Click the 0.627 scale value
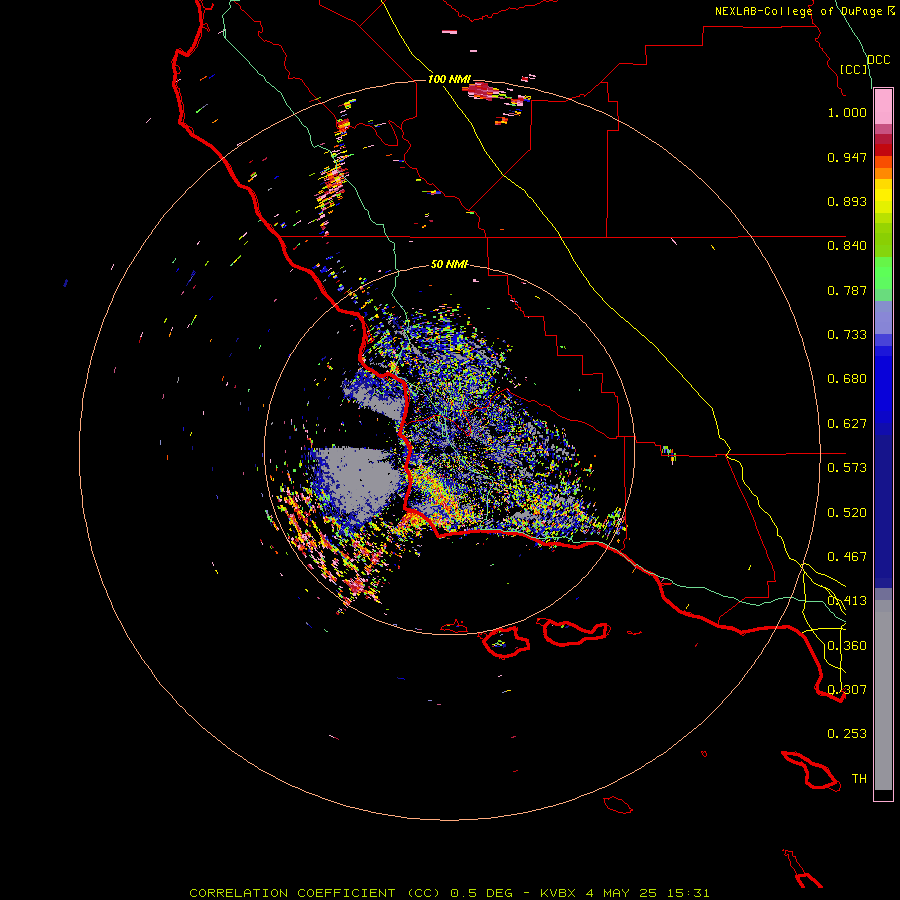 click(847, 424)
